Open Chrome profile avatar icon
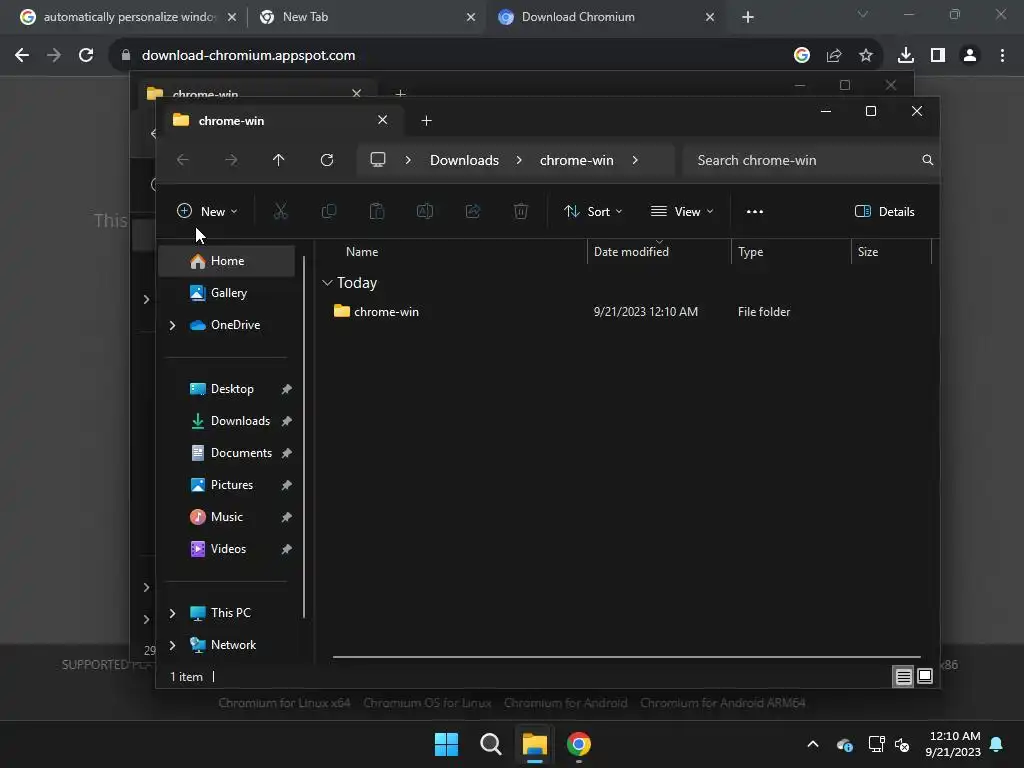 point(970,56)
